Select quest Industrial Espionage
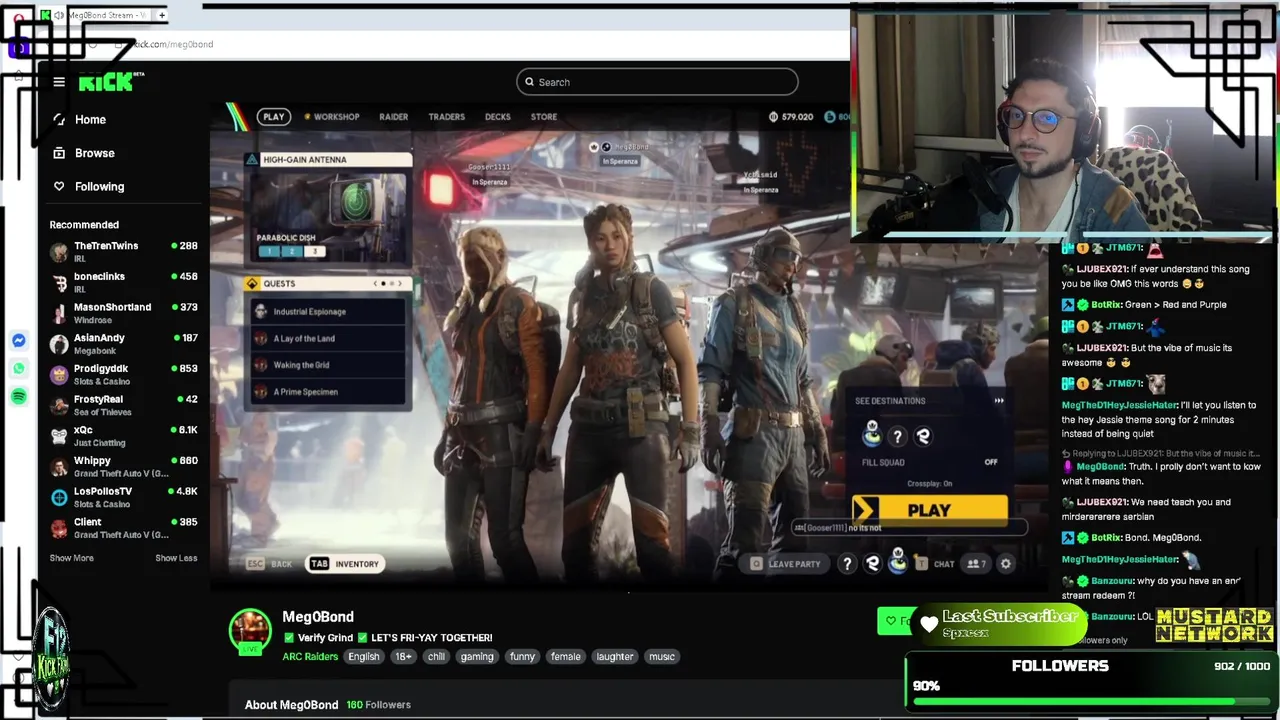Viewport: 1280px width, 720px height. 329,312
